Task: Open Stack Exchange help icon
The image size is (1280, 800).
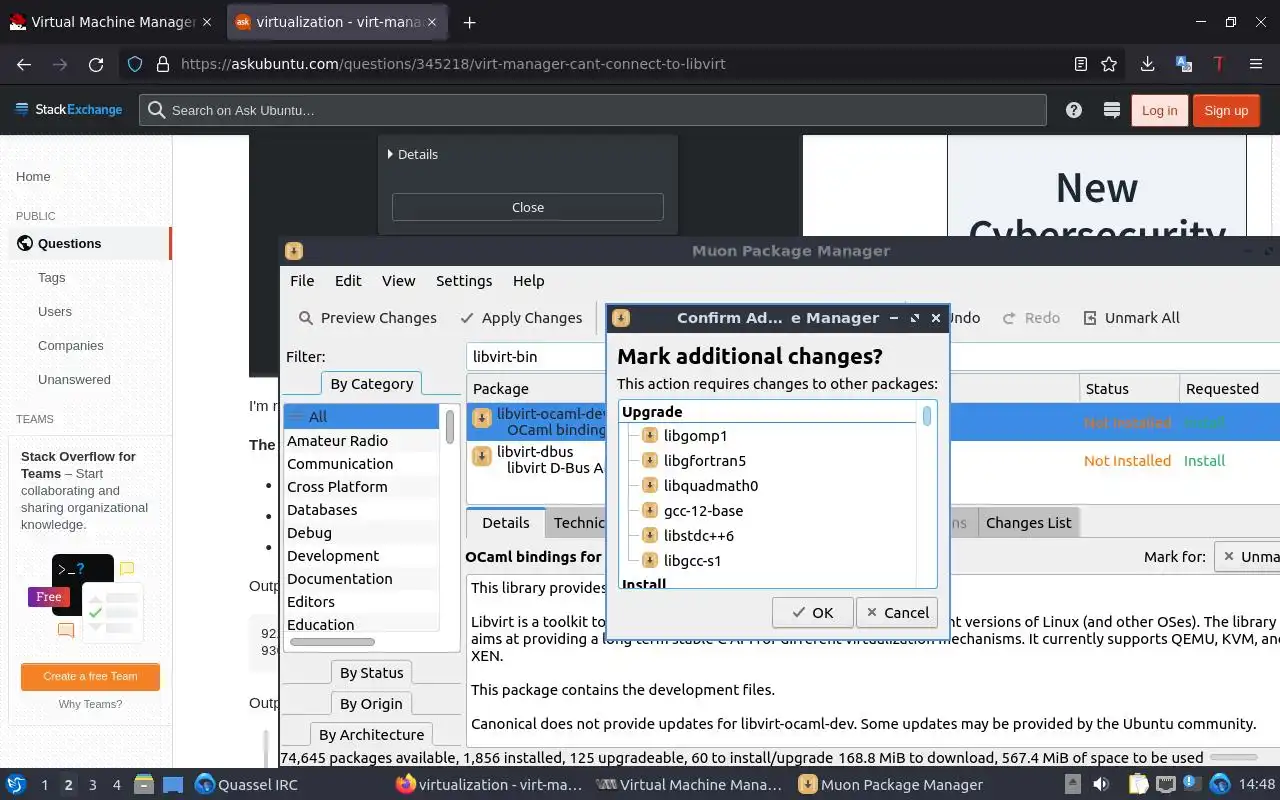Action: pyautogui.click(x=1074, y=110)
